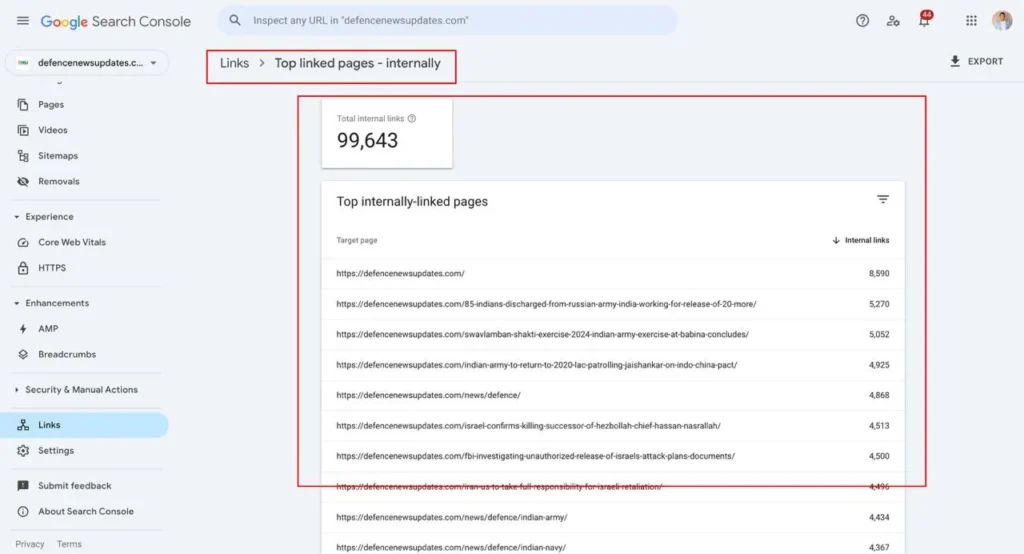Select the Breadcrumbs enhancement report
1024x554 pixels.
67,354
